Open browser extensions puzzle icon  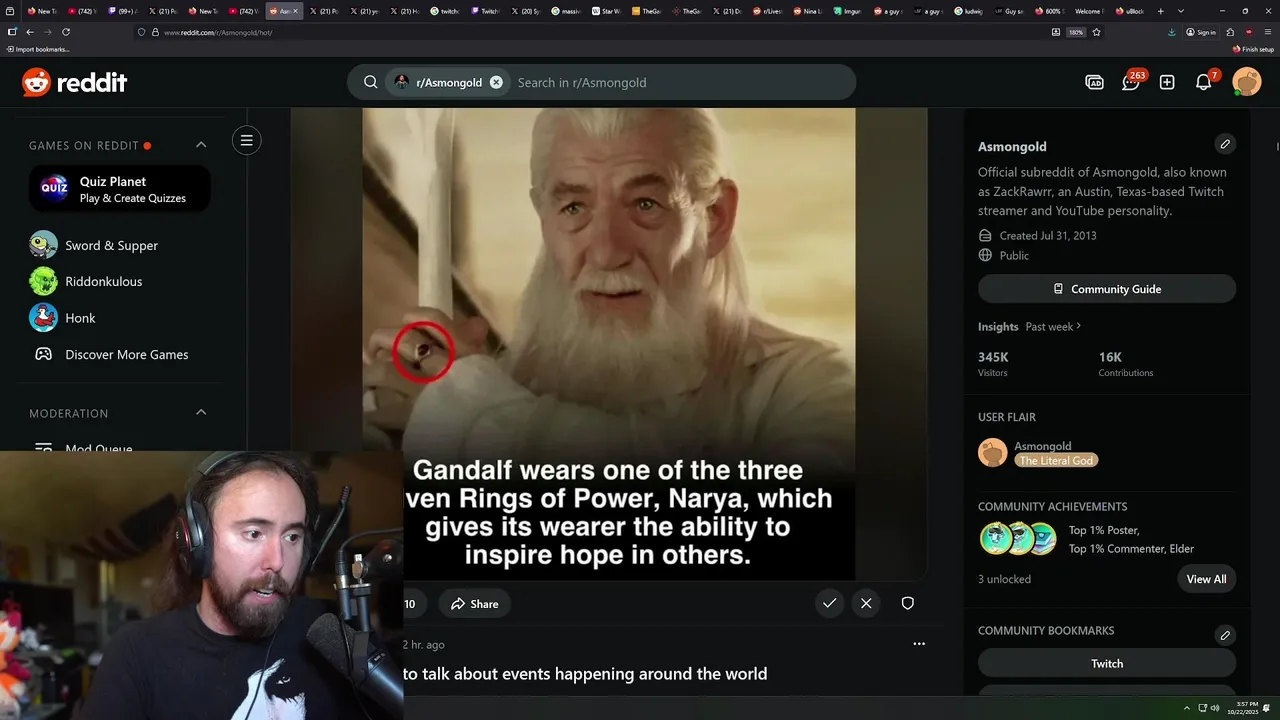coord(1230,32)
